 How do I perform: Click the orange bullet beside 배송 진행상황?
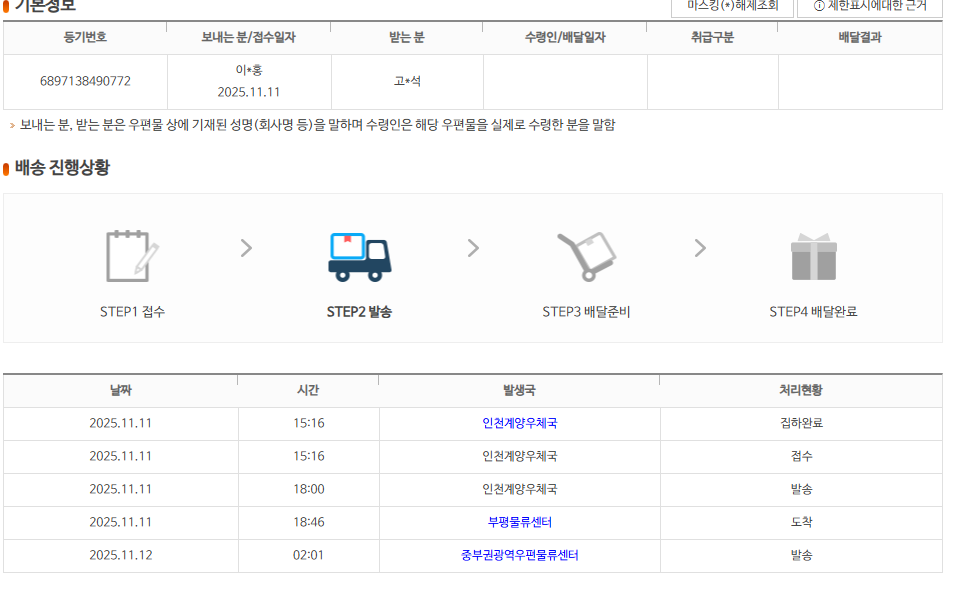tap(7, 169)
